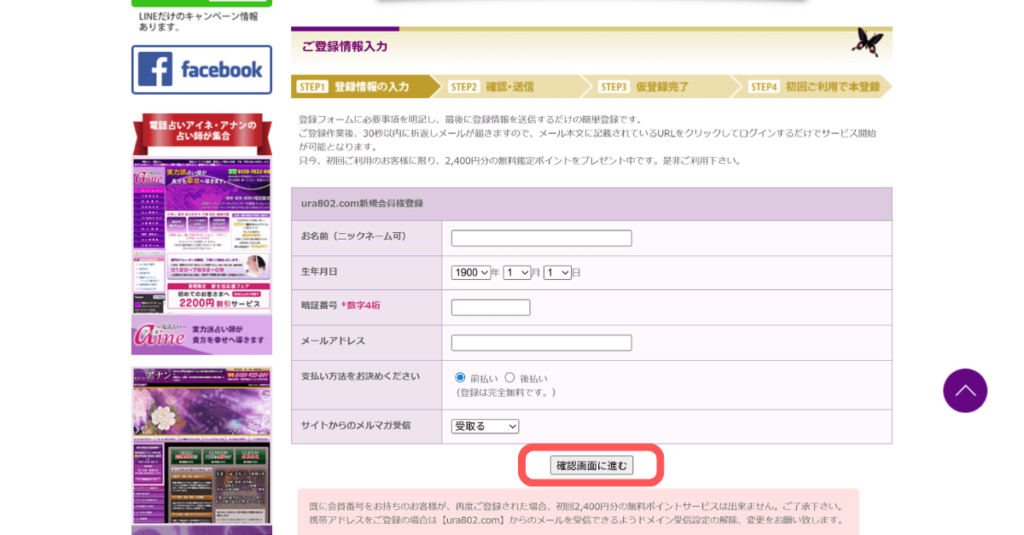This screenshot has width=1024, height=535.
Task: Select the 前払い payment radio button
Action: [460, 378]
